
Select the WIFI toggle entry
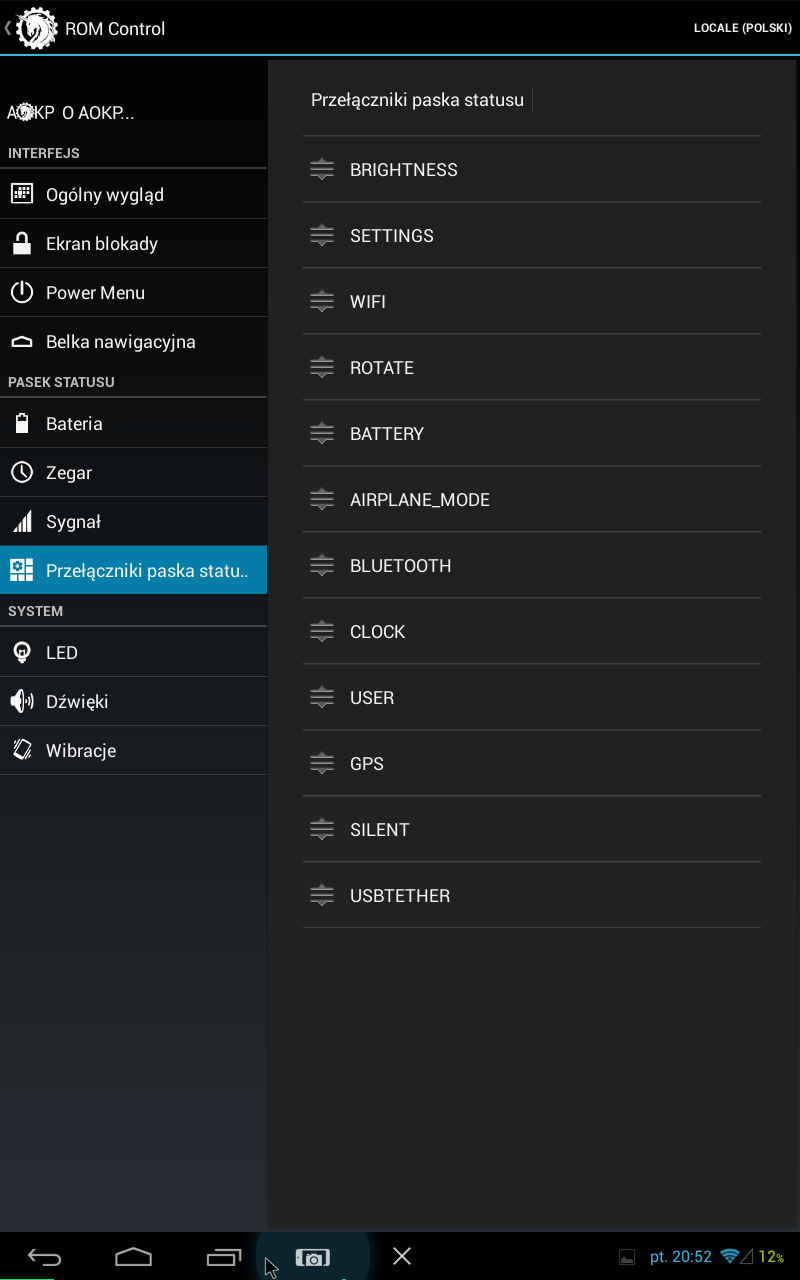pos(532,301)
